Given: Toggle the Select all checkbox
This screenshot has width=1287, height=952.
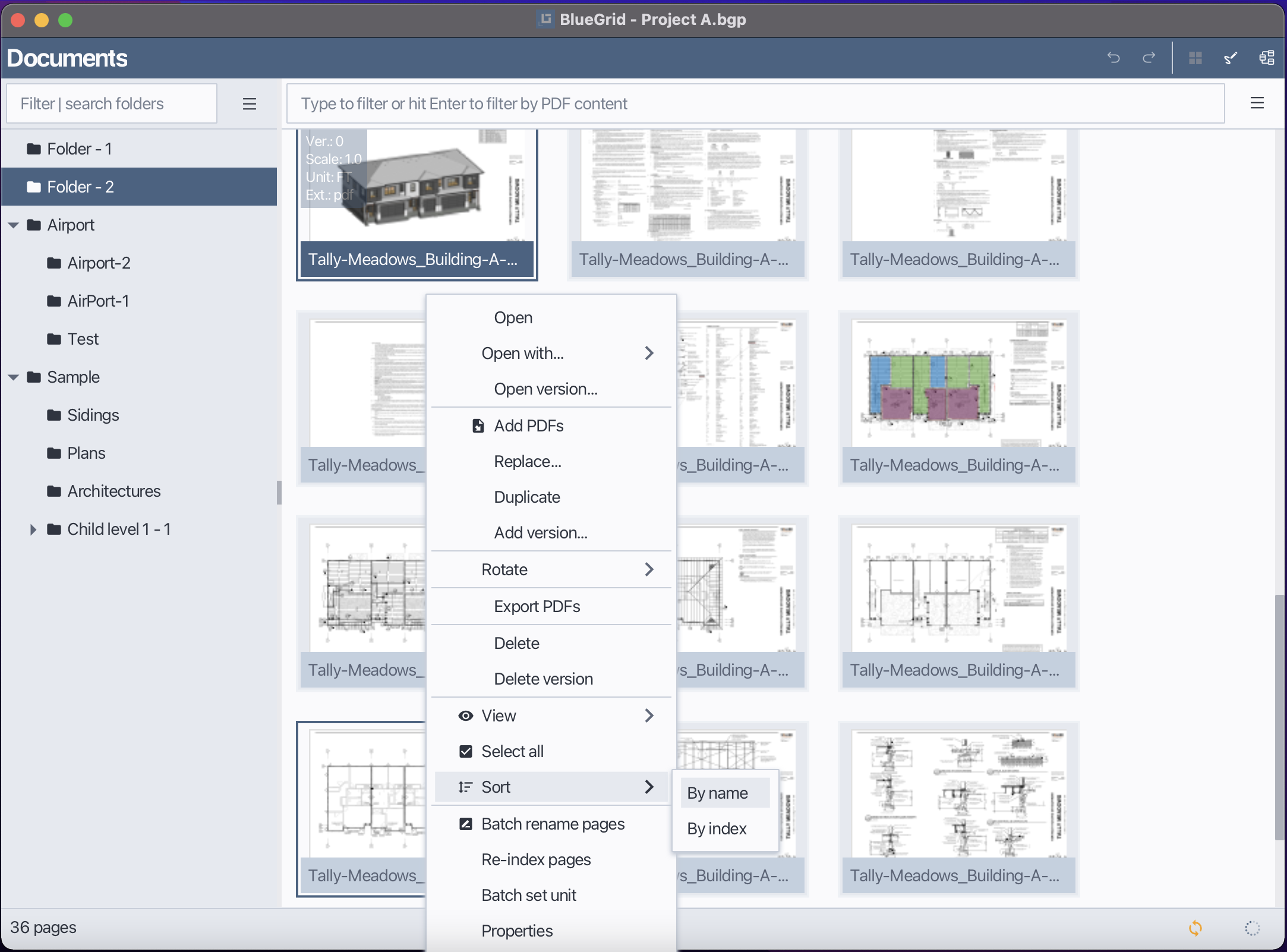Looking at the screenshot, I should tap(465, 751).
